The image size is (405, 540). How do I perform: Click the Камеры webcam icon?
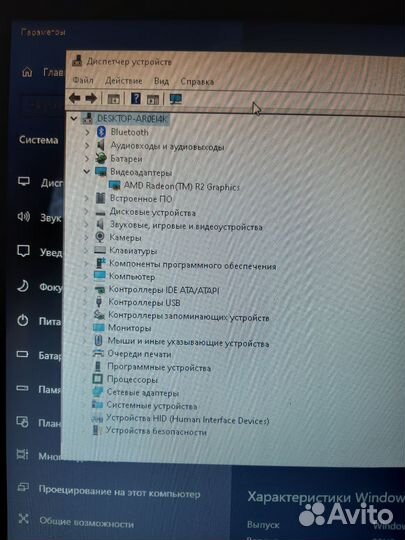tap(100, 237)
